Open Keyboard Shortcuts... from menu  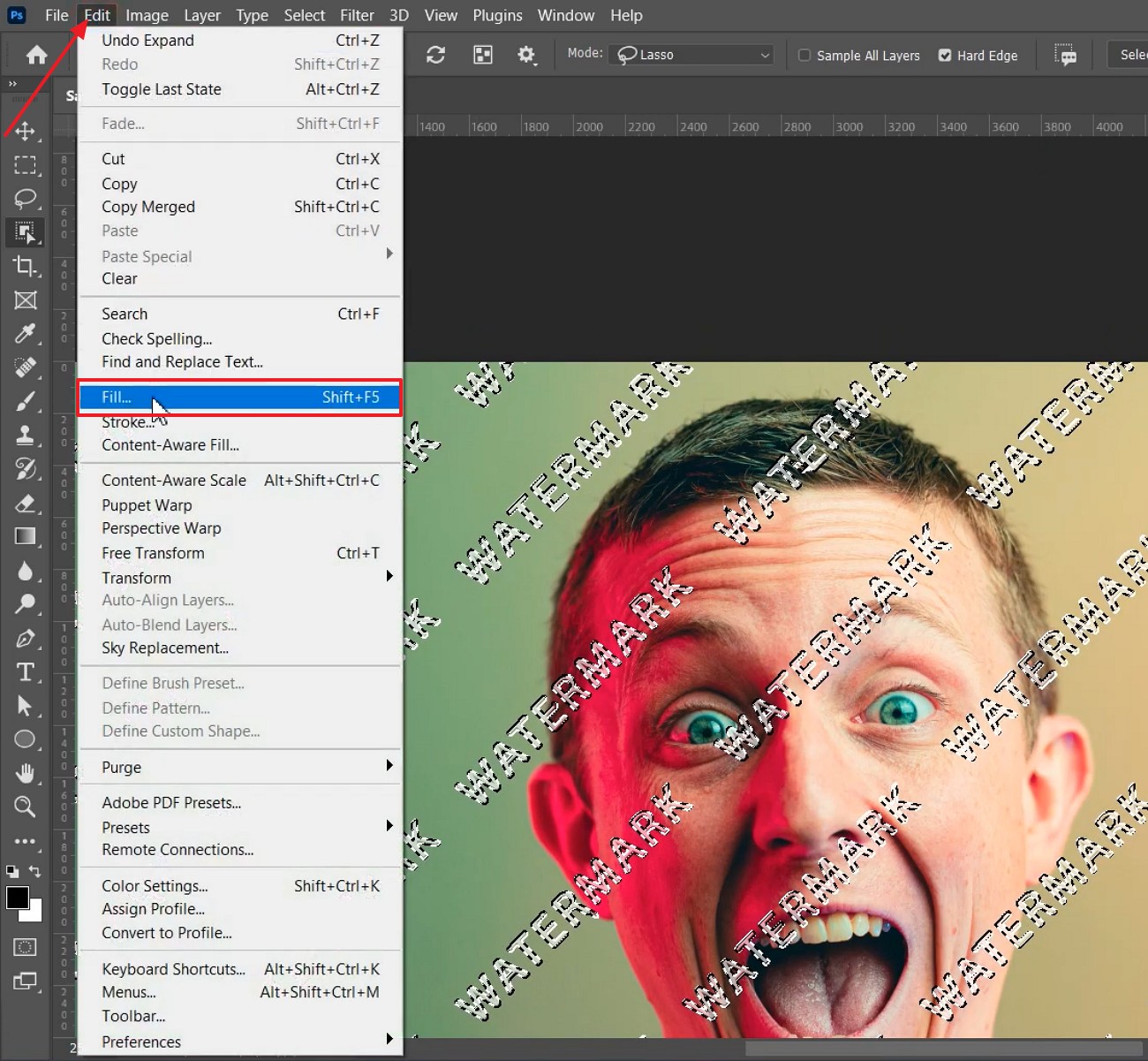241,969
